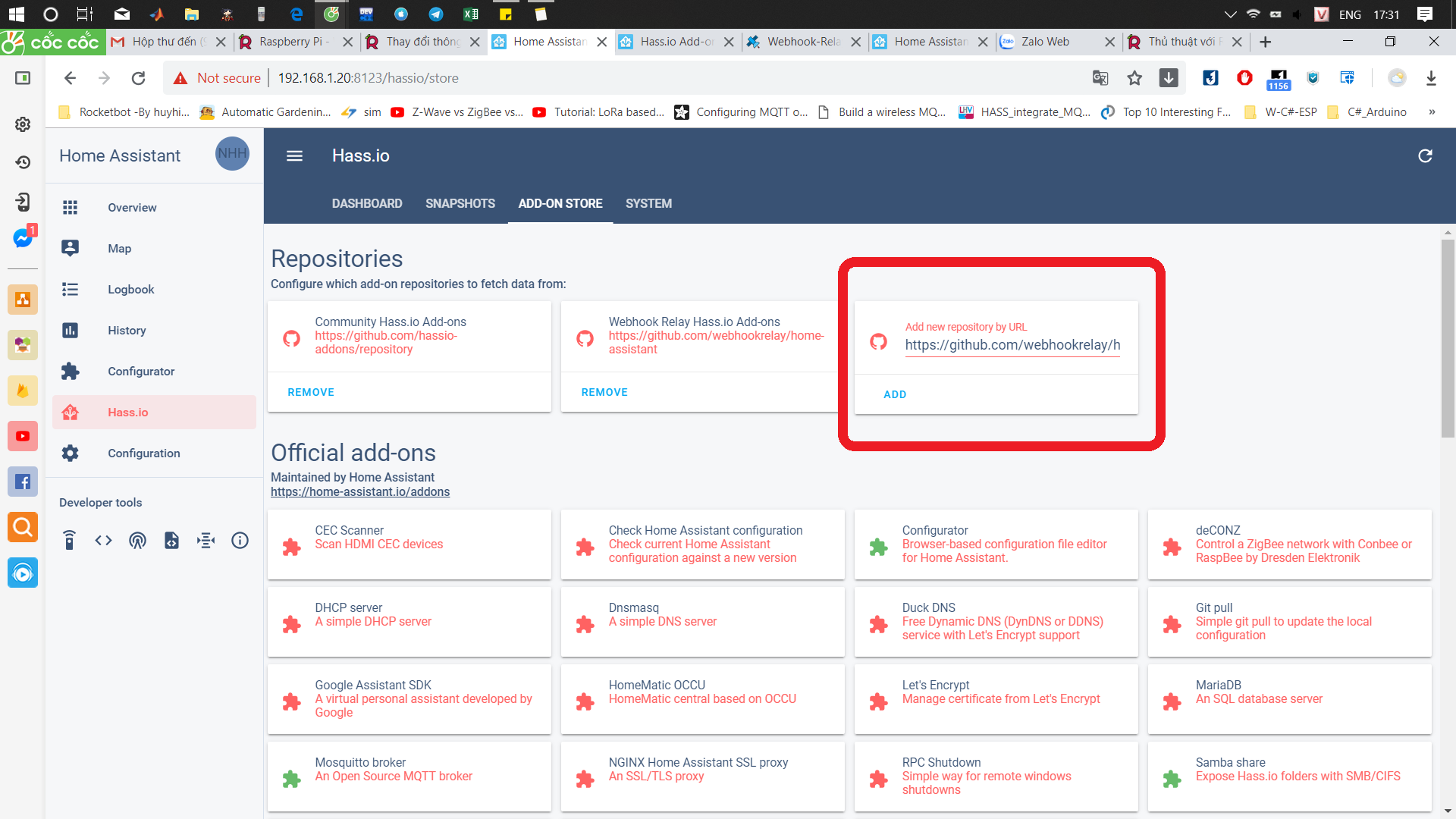Open the YouTube icon in Coc Coc sidebar
The width and height of the screenshot is (1456, 819).
pyautogui.click(x=23, y=436)
